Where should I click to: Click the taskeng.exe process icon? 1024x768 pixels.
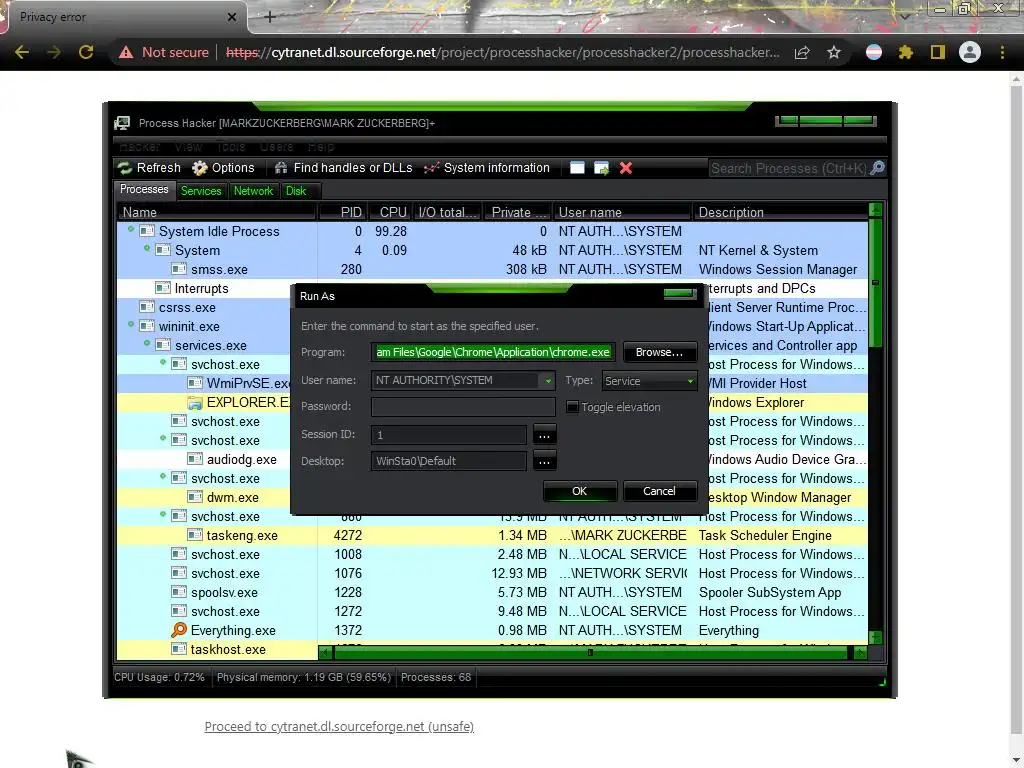point(195,535)
